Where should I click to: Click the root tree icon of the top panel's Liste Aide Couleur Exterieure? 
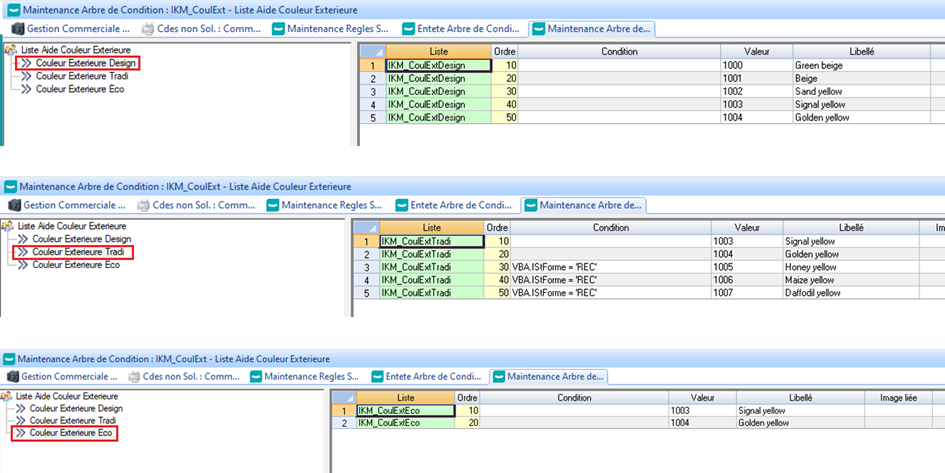pyautogui.click(x=10, y=49)
